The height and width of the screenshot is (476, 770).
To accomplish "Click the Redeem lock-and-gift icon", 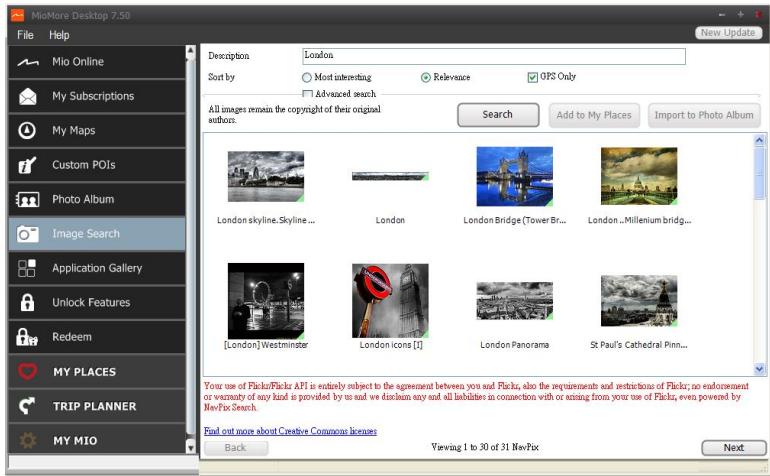I will pyautogui.click(x=27, y=337).
